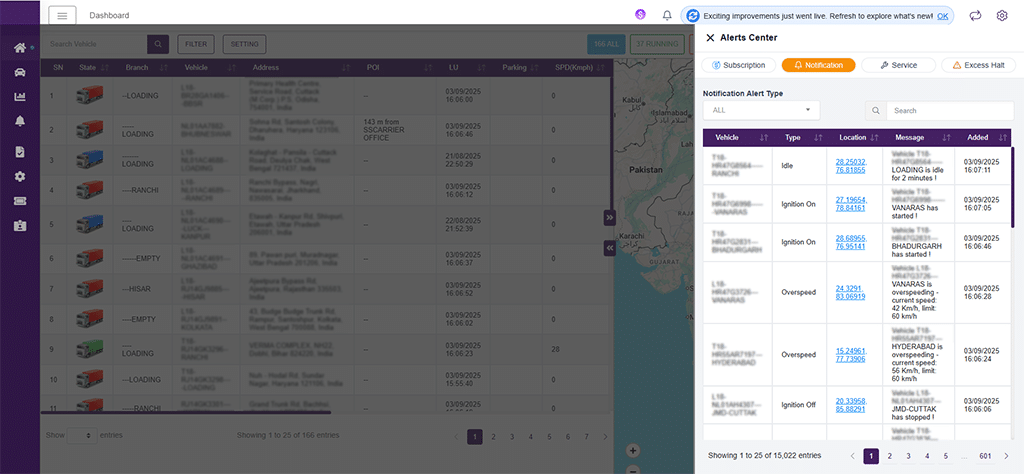Go to dashboard table page 7
The height and width of the screenshot is (474, 1024).
[586, 437]
